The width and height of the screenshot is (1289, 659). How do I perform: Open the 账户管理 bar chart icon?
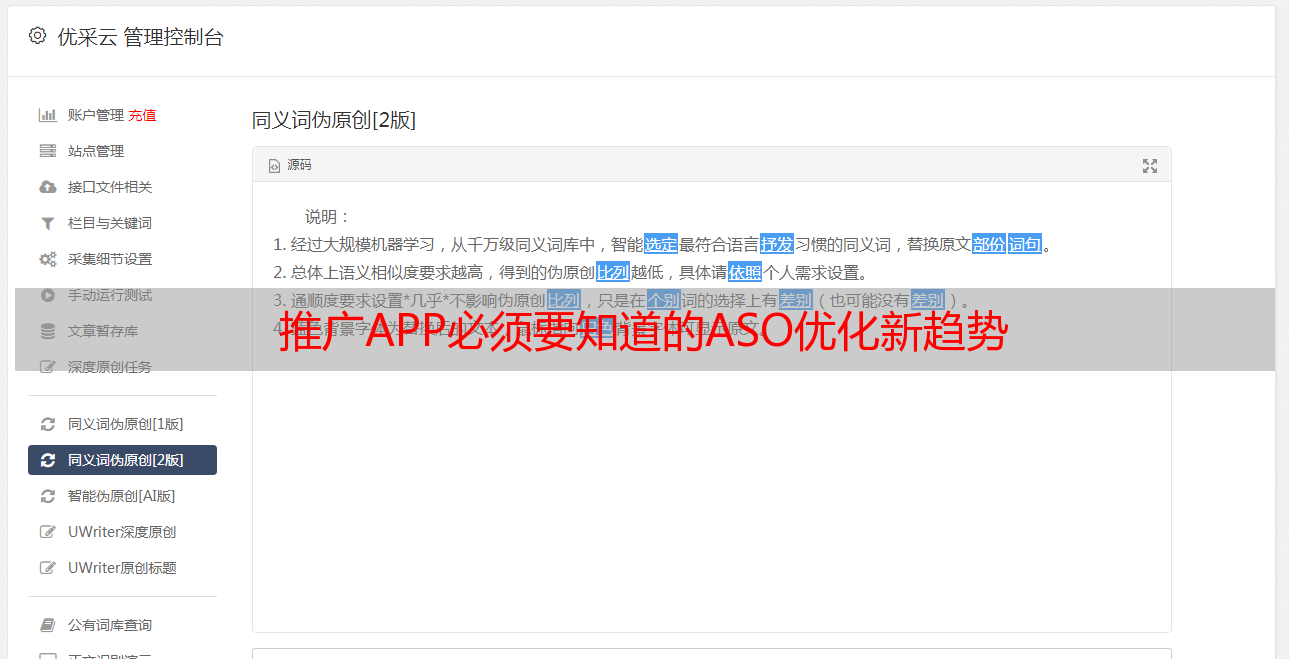(x=47, y=115)
